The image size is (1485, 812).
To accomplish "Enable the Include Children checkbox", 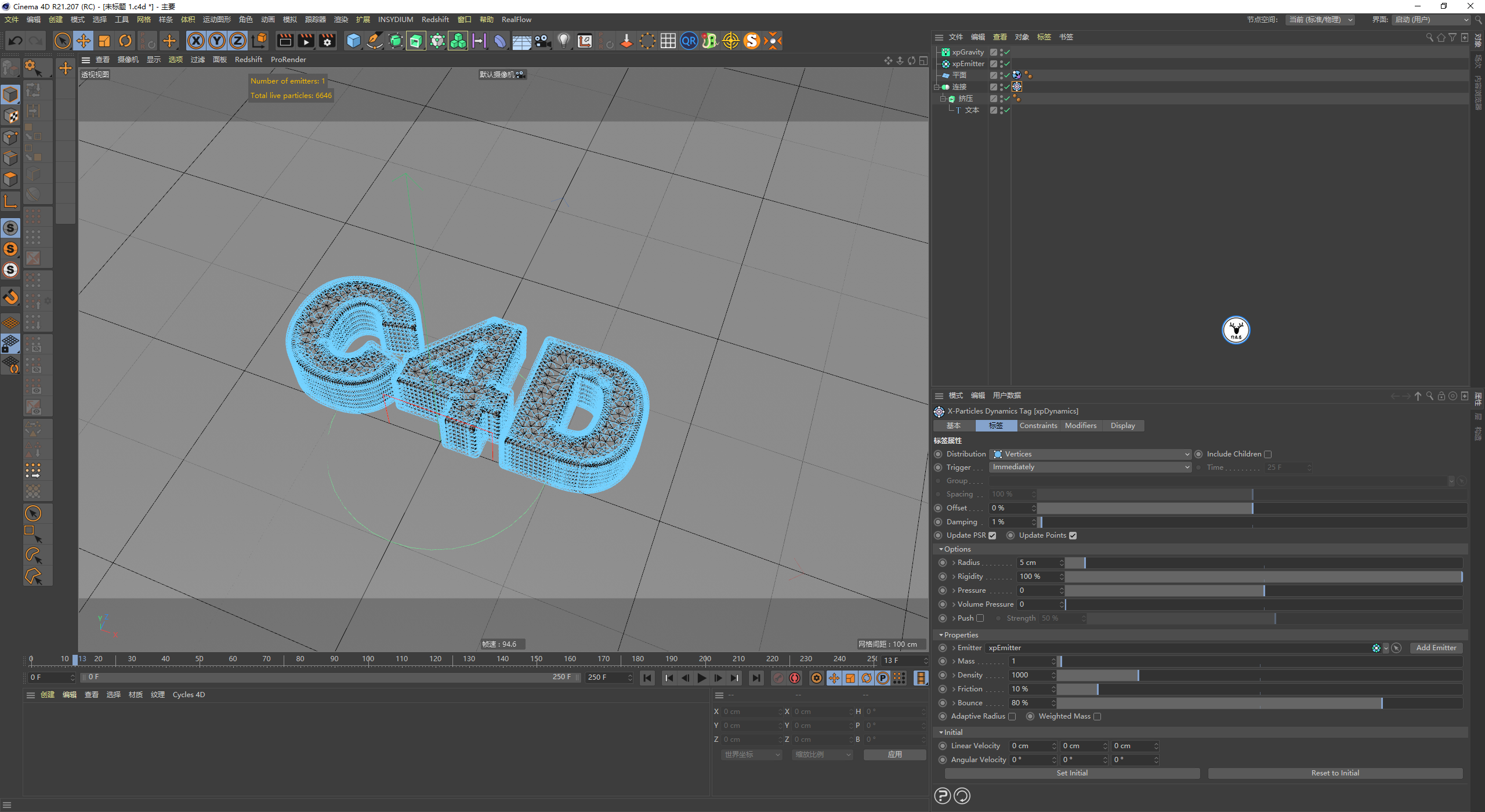I will (1267, 455).
